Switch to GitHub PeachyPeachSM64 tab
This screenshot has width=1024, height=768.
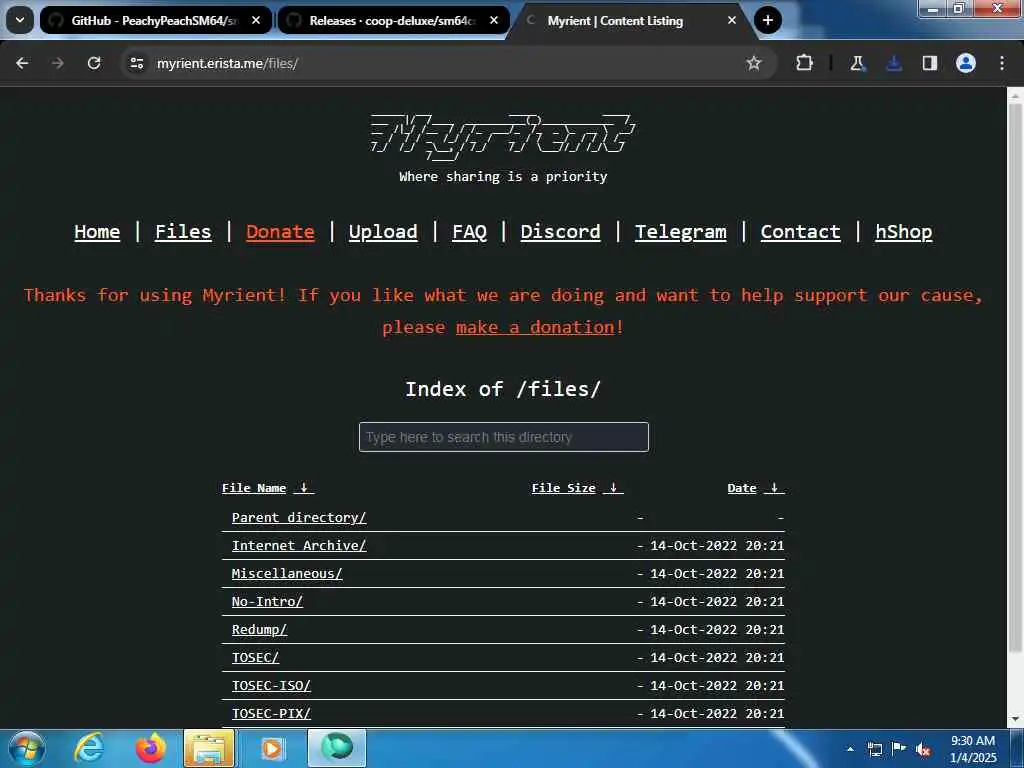(x=155, y=20)
